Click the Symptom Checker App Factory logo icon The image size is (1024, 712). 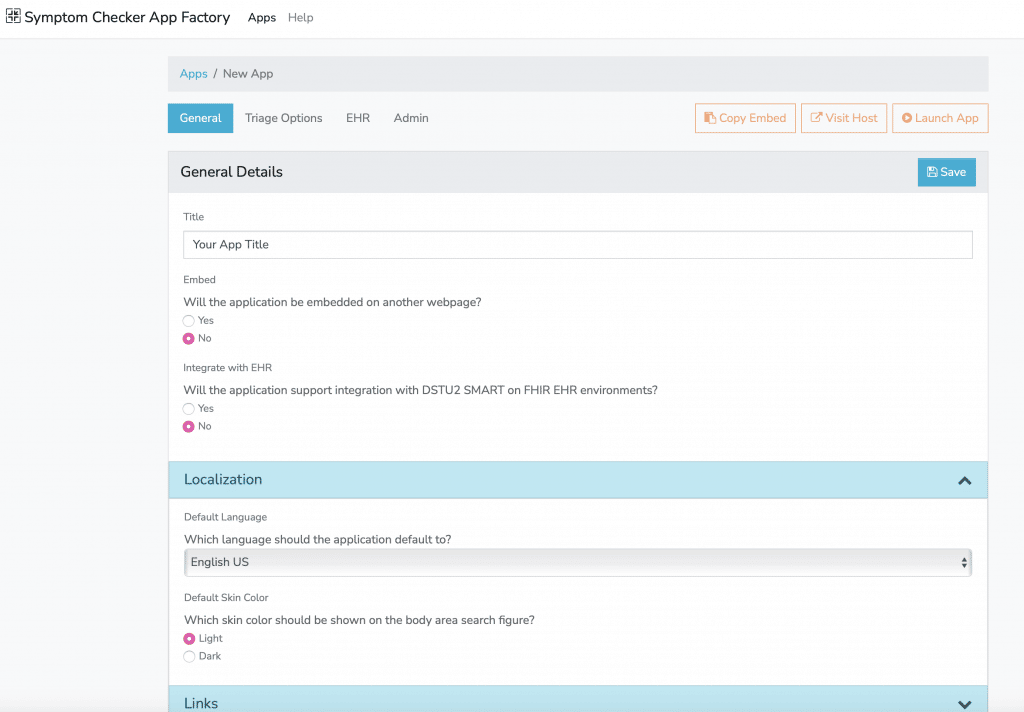click(x=13, y=16)
